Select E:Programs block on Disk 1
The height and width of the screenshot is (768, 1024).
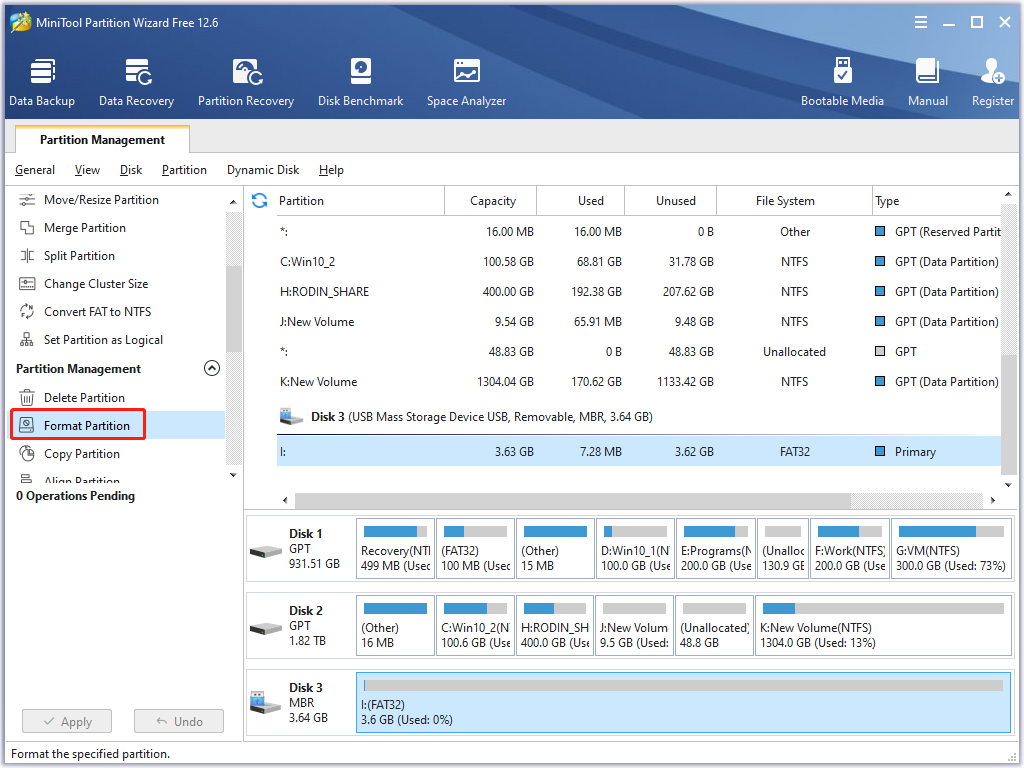[x=716, y=549]
